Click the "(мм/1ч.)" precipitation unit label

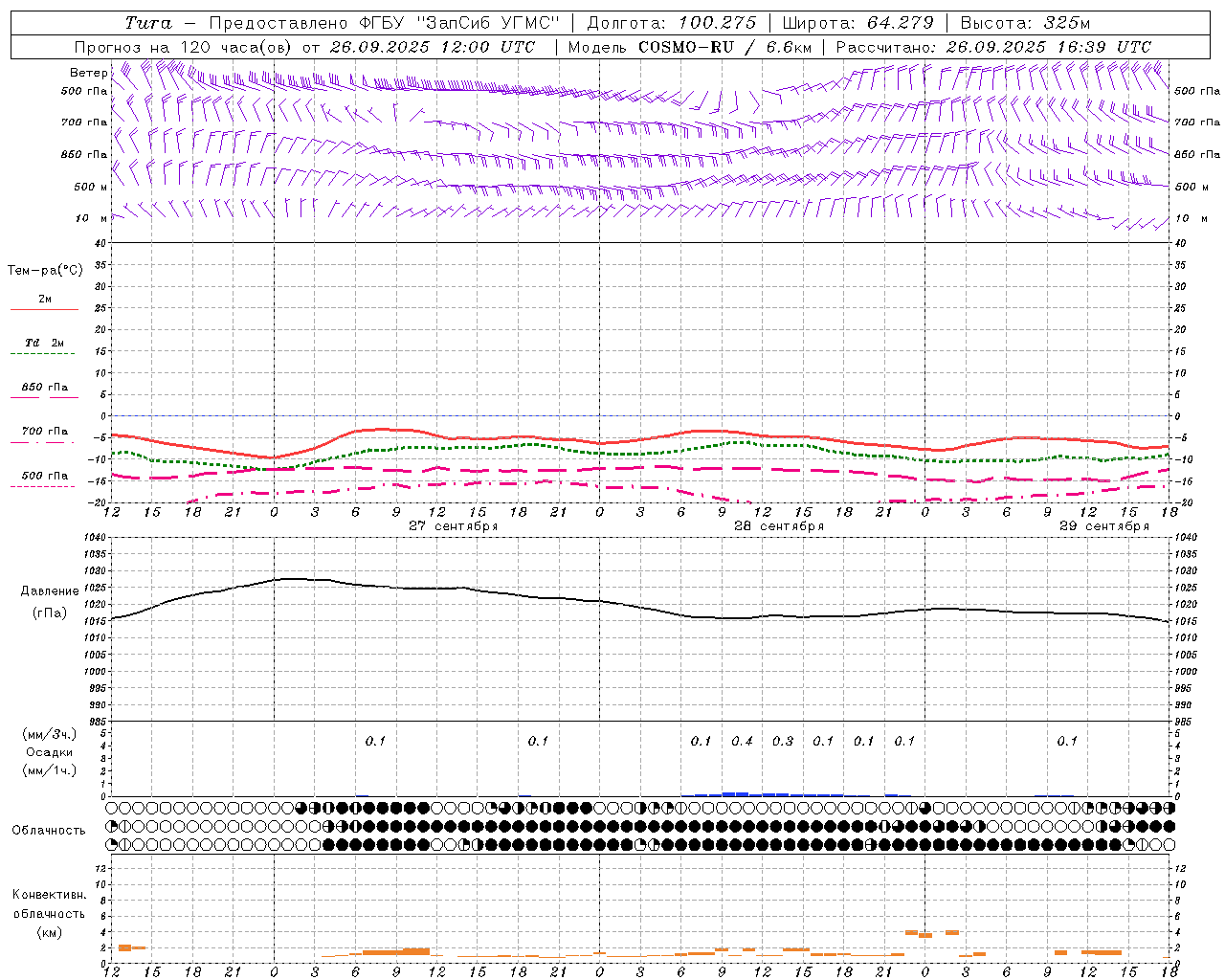tap(50, 770)
